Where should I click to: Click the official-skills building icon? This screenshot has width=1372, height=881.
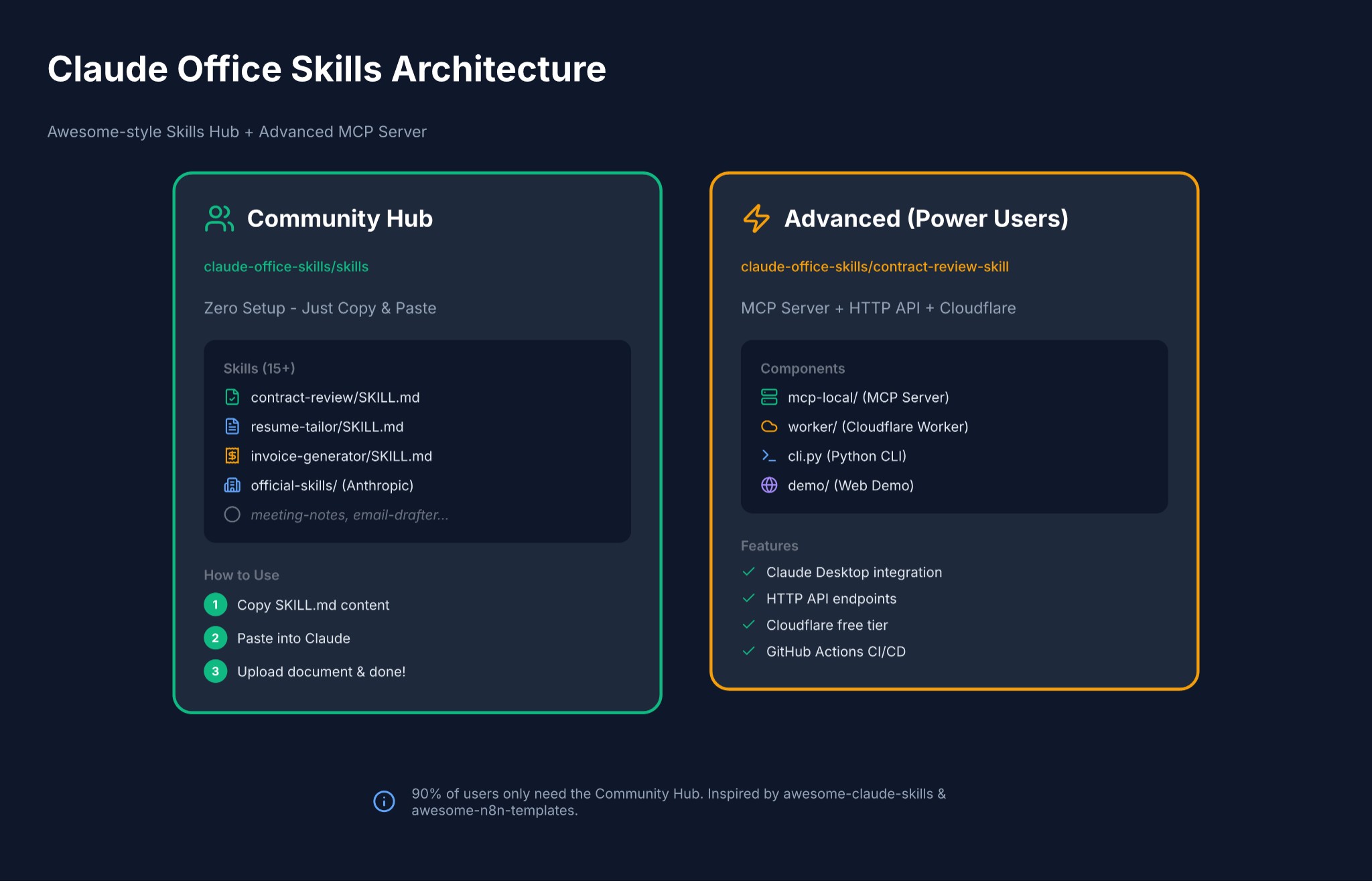click(x=232, y=485)
